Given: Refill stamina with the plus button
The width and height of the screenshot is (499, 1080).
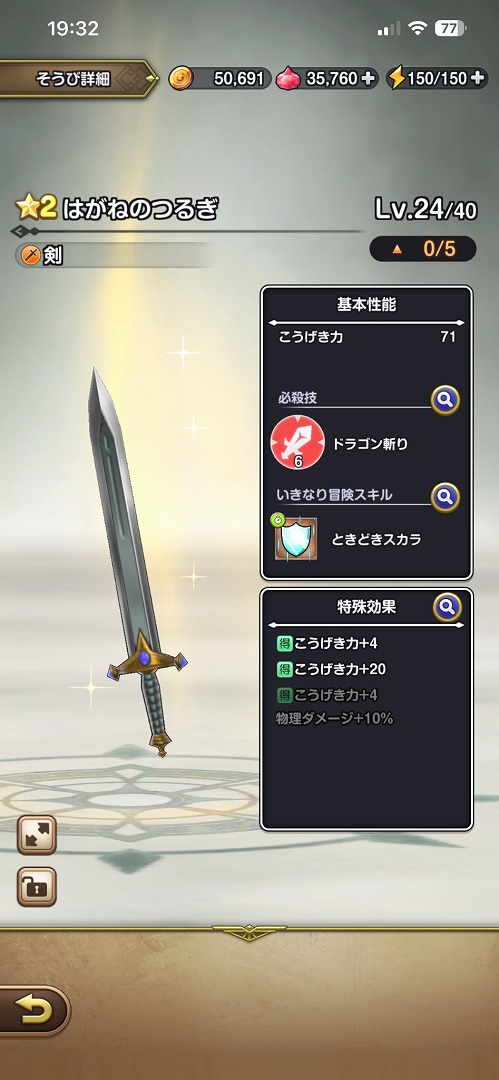Looking at the screenshot, I should [478, 79].
